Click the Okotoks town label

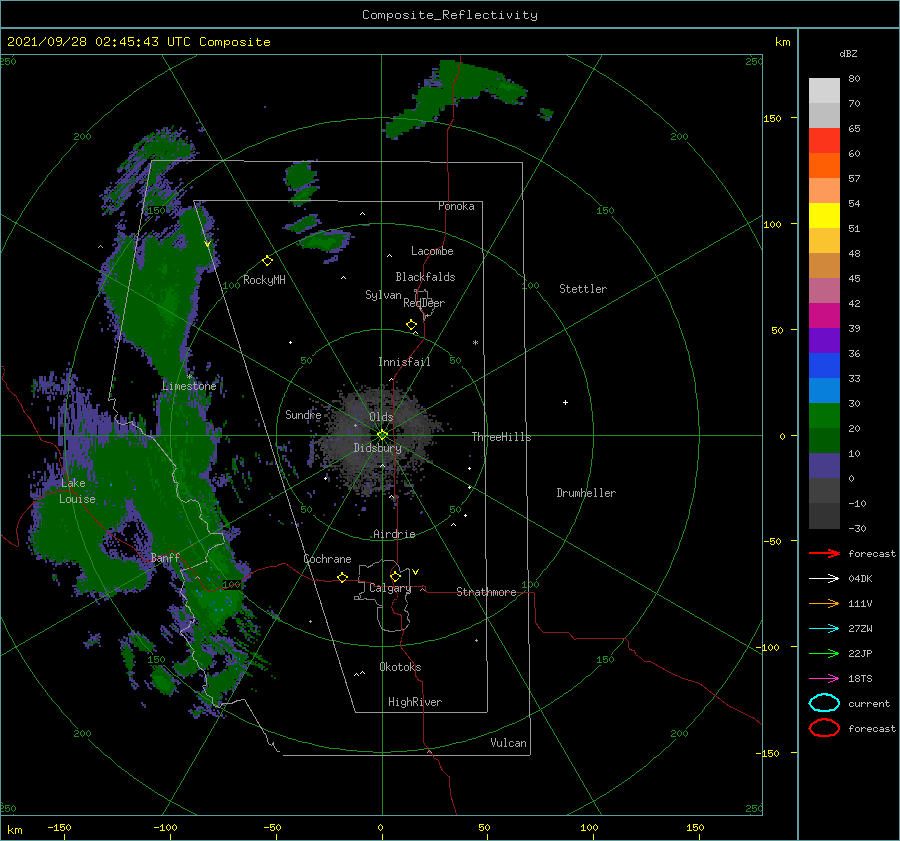coord(400,667)
